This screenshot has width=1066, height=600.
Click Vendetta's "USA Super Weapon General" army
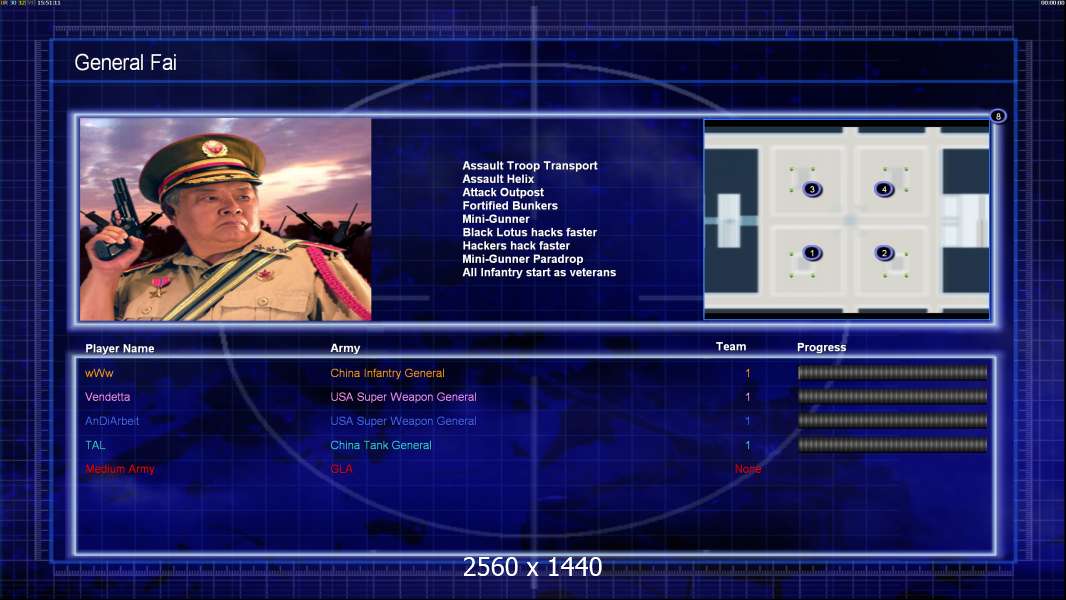[403, 397]
